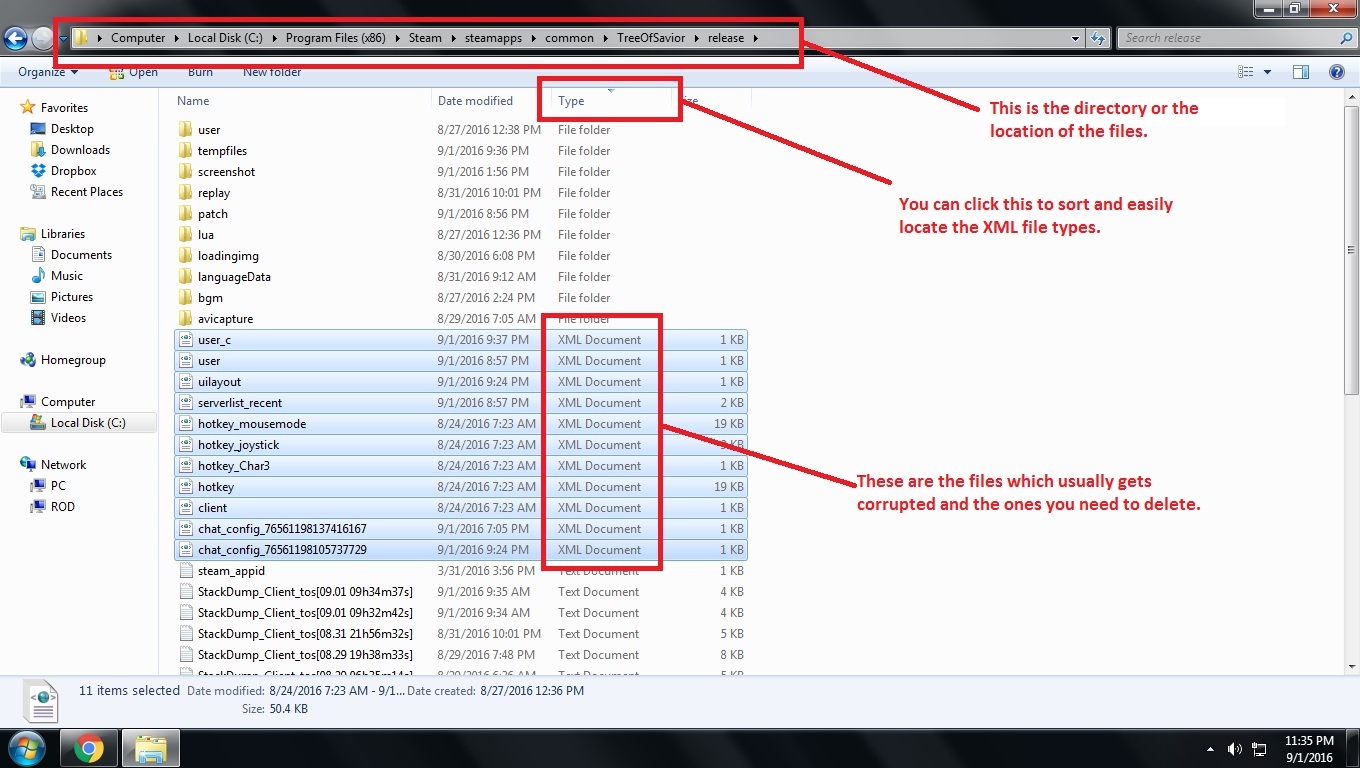Expand the address bar history dropdown

(1075, 39)
